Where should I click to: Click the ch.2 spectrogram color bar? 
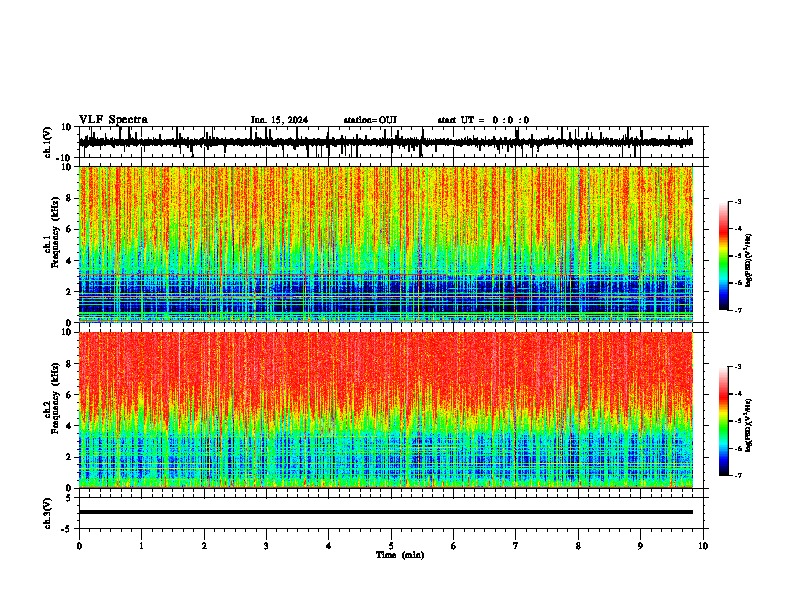[724, 421]
